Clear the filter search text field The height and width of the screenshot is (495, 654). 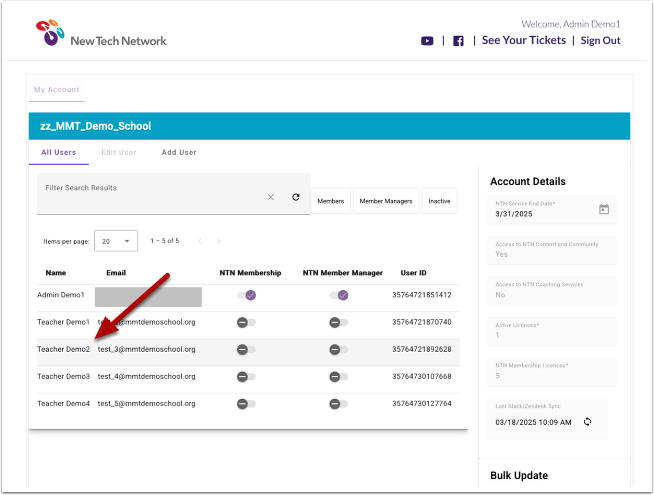coord(270,198)
